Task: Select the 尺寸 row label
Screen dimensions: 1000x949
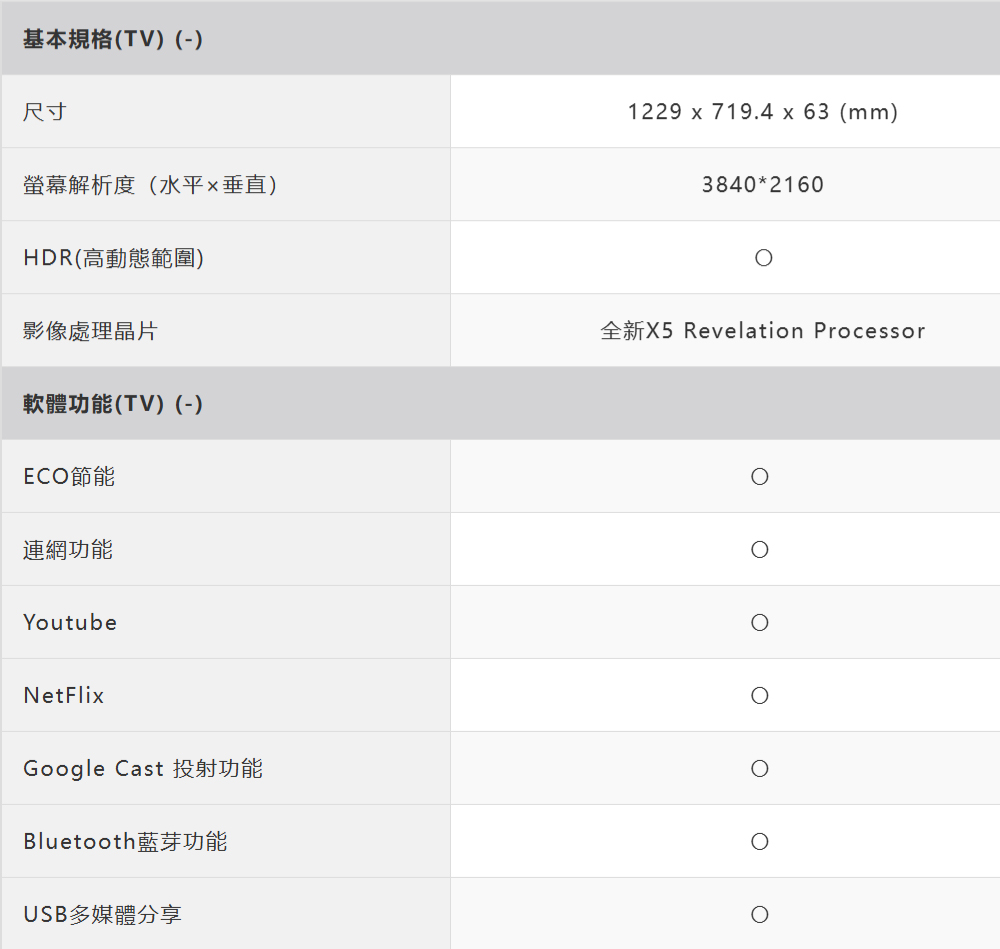Action: coord(45,112)
